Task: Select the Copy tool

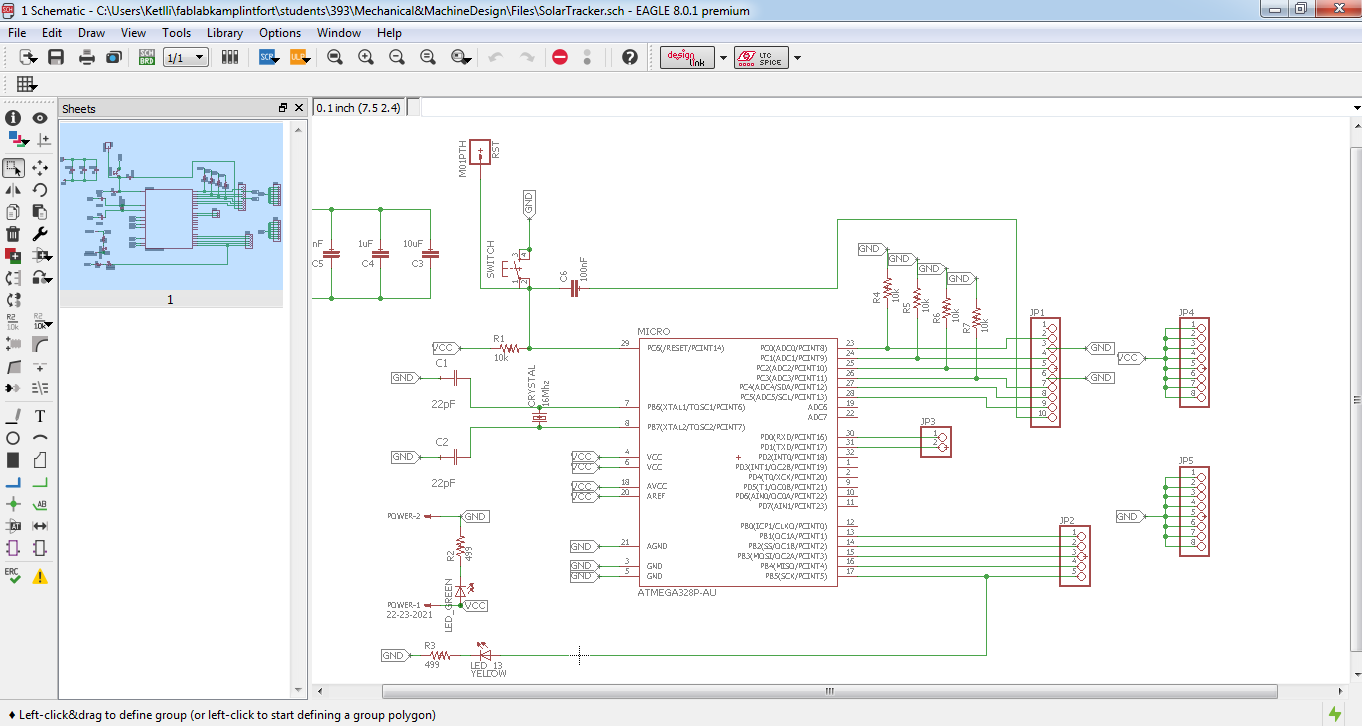Action: (x=13, y=211)
